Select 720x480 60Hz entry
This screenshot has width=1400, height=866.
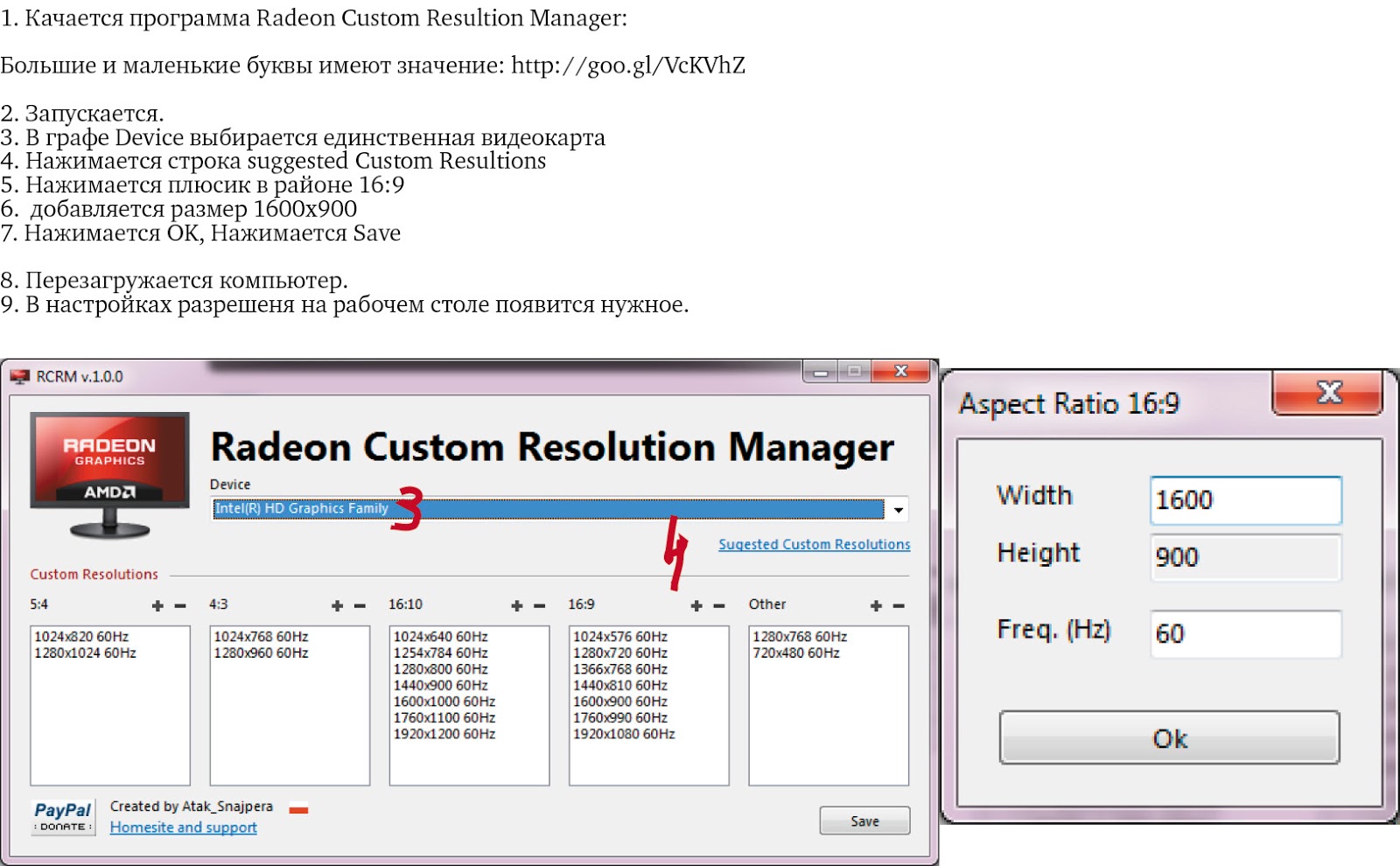click(x=796, y=653)
